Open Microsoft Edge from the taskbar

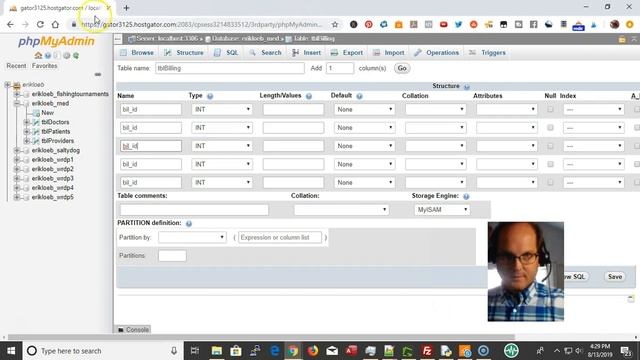click(275, 351)
